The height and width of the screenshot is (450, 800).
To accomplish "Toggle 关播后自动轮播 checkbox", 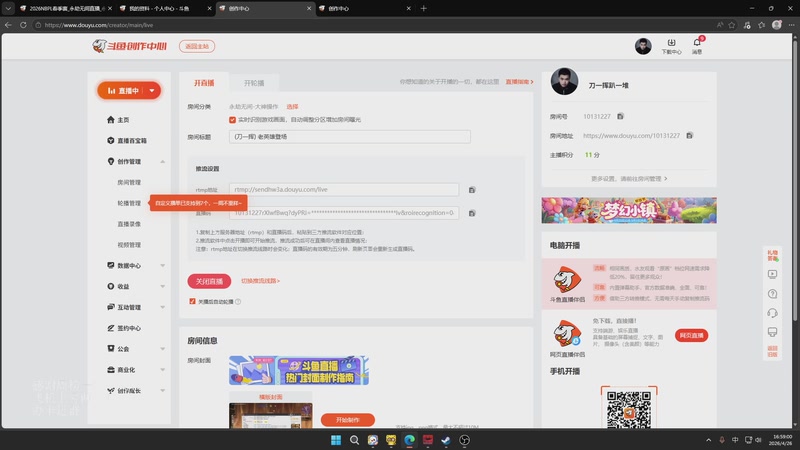I will (x=192, y=302).
